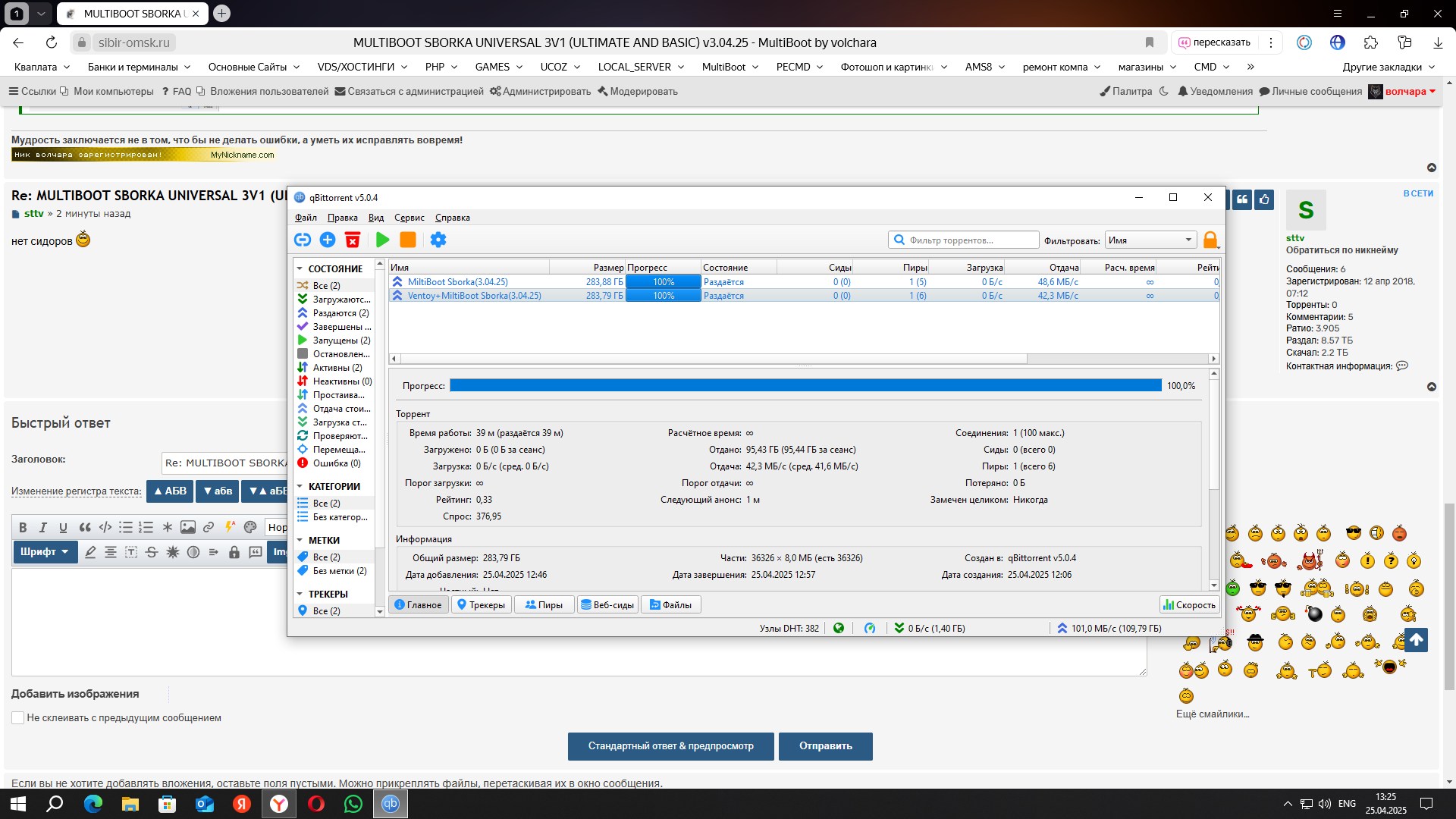Click the Отправить button
Viewport: 1456px width, 819px height.
point(825,745)
